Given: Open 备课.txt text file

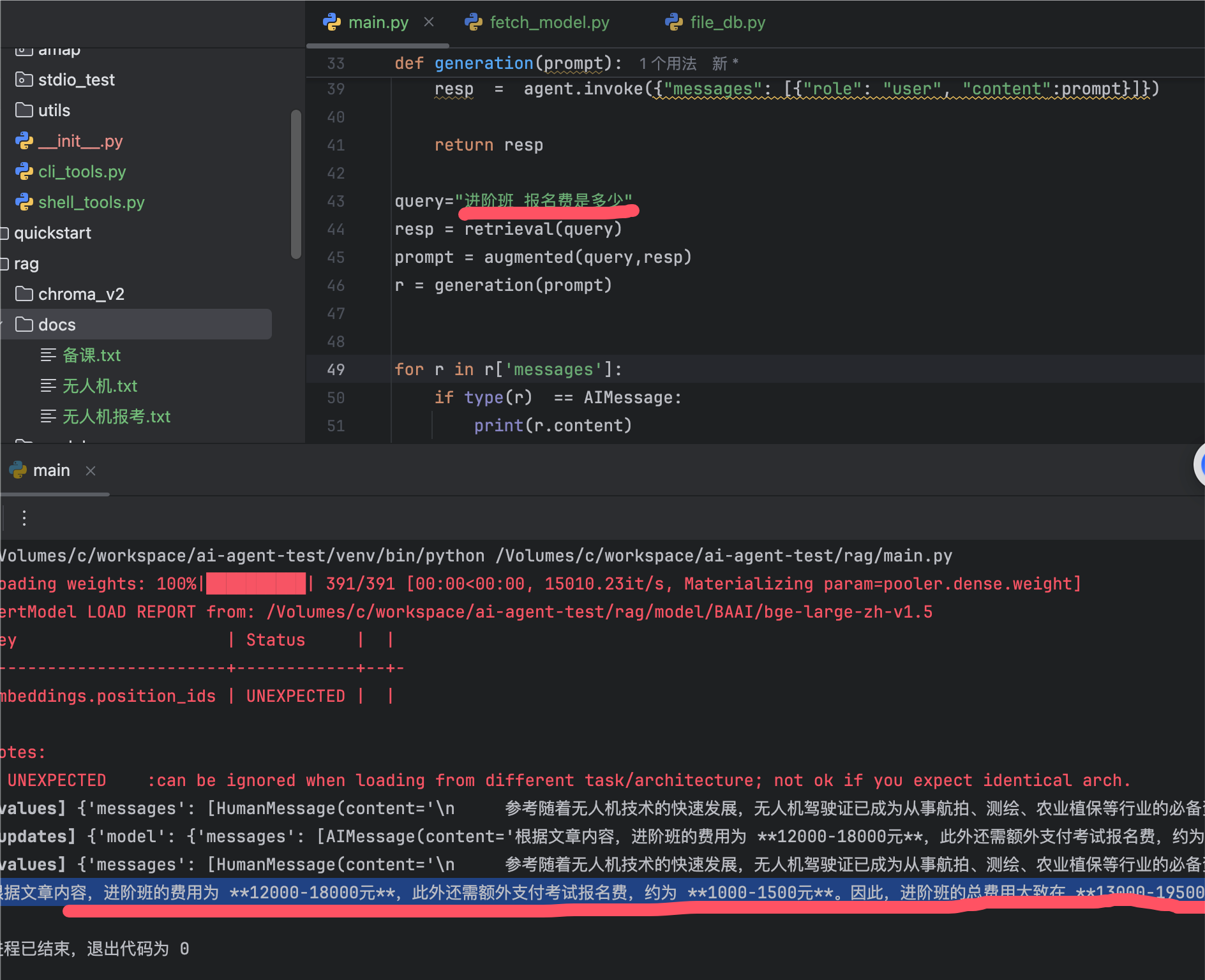Looking at the screenshot, I should [x=92, y=355].
